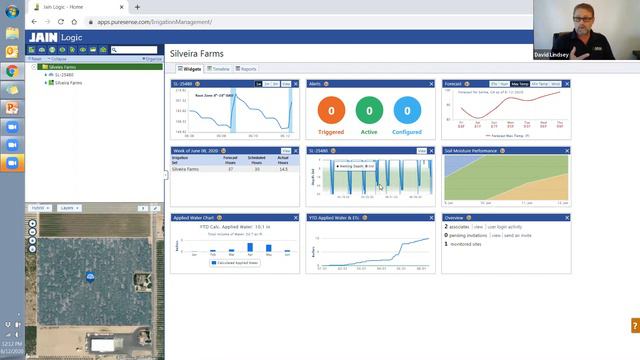Click the settings icon beside Overview title
640x360 pixels.
click(x=469, y=218)
